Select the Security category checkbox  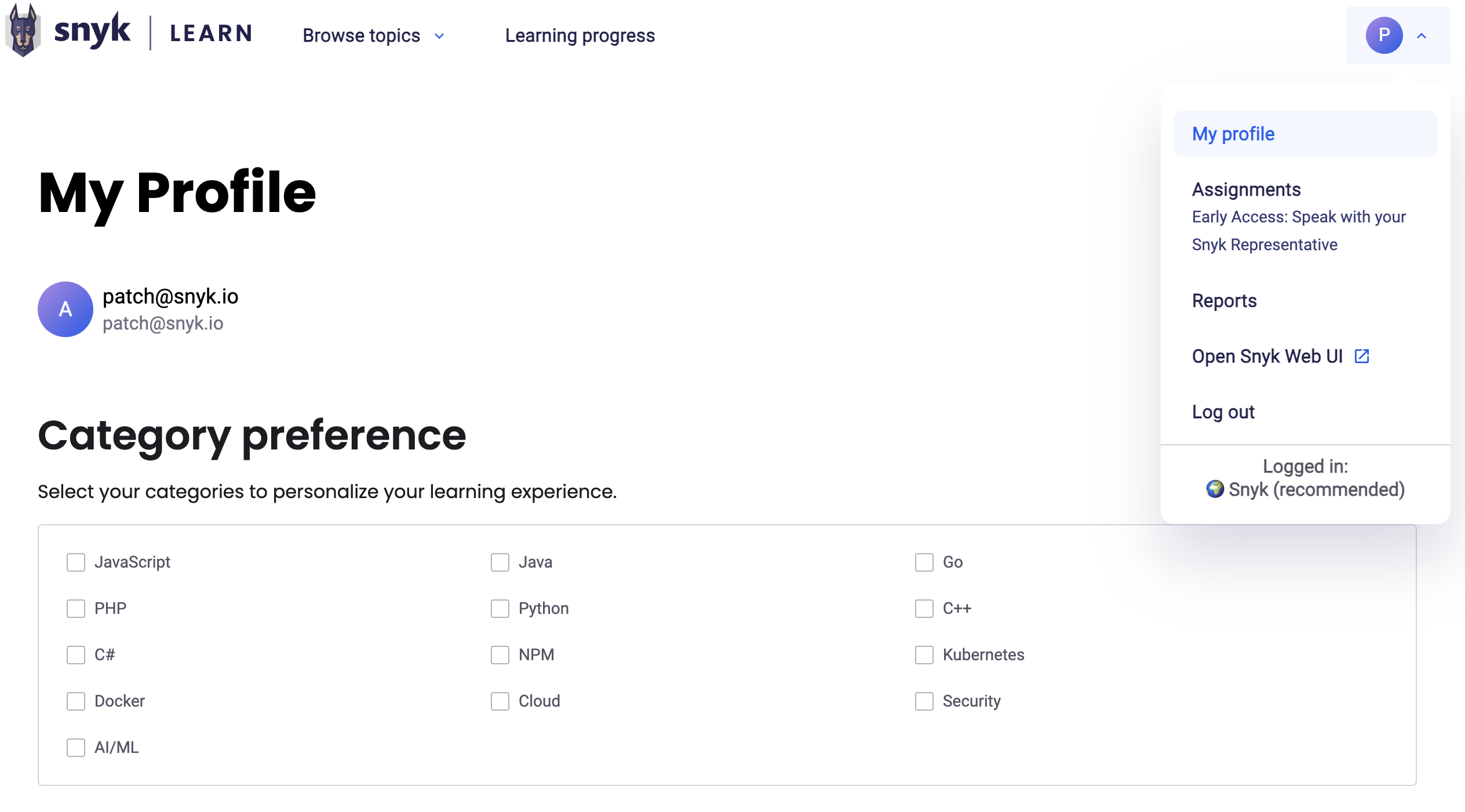[x=924, y=701]
